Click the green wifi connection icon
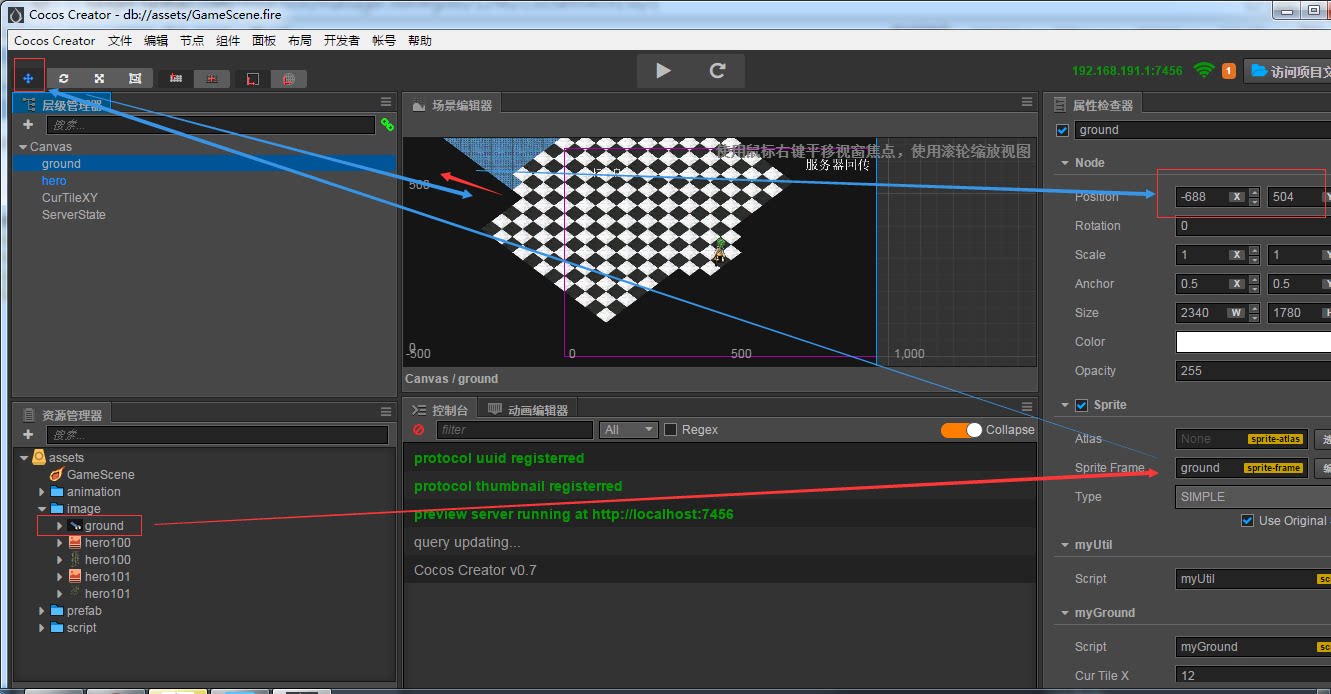This screenshot has width=1331, height=694. [1204, 71]
